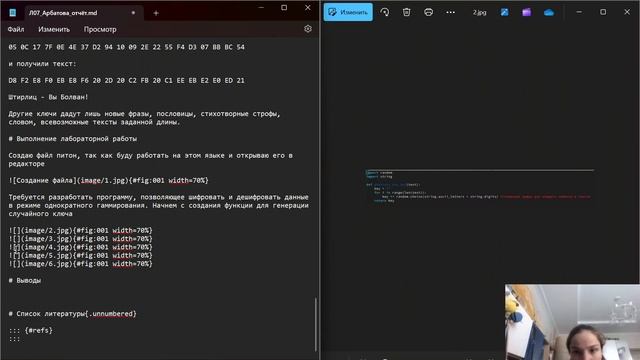
Task: Open the Designer edit icon in Photos
Action: coord(504,12)
